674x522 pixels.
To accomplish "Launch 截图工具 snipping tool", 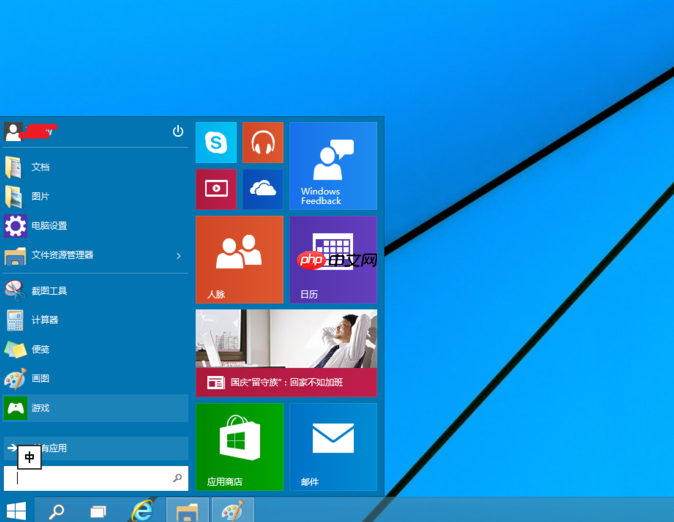I will coord(95,291).
